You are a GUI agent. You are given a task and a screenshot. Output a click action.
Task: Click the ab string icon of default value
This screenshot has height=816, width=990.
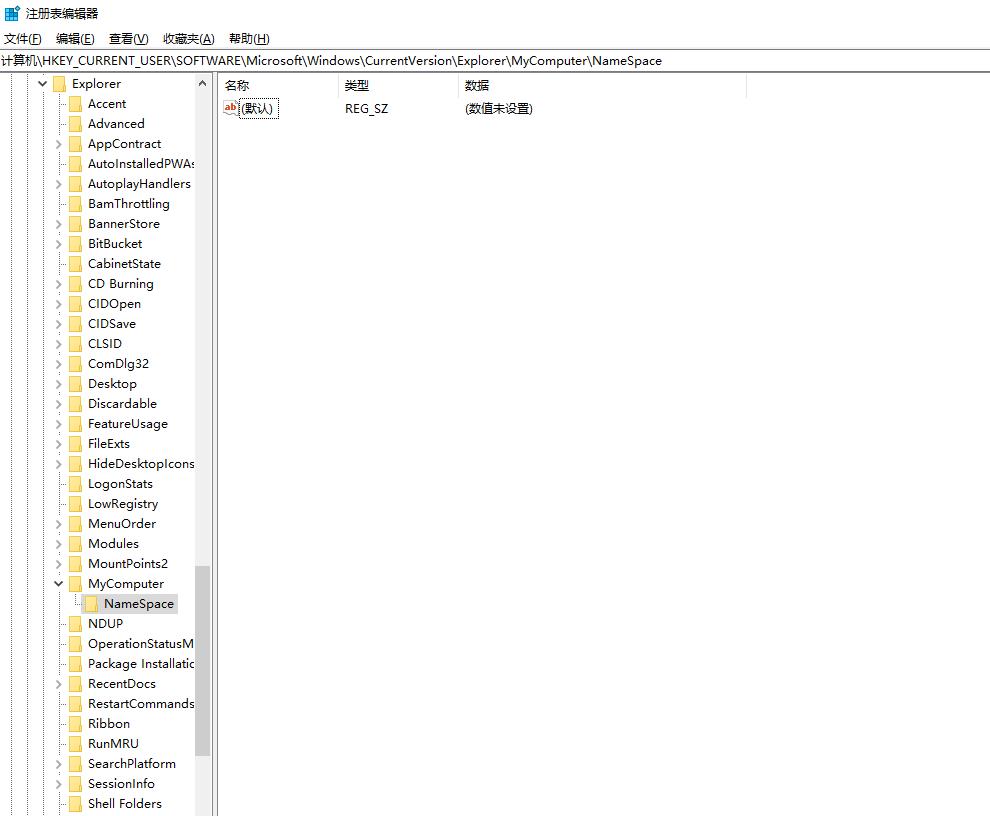coord(231,108)
